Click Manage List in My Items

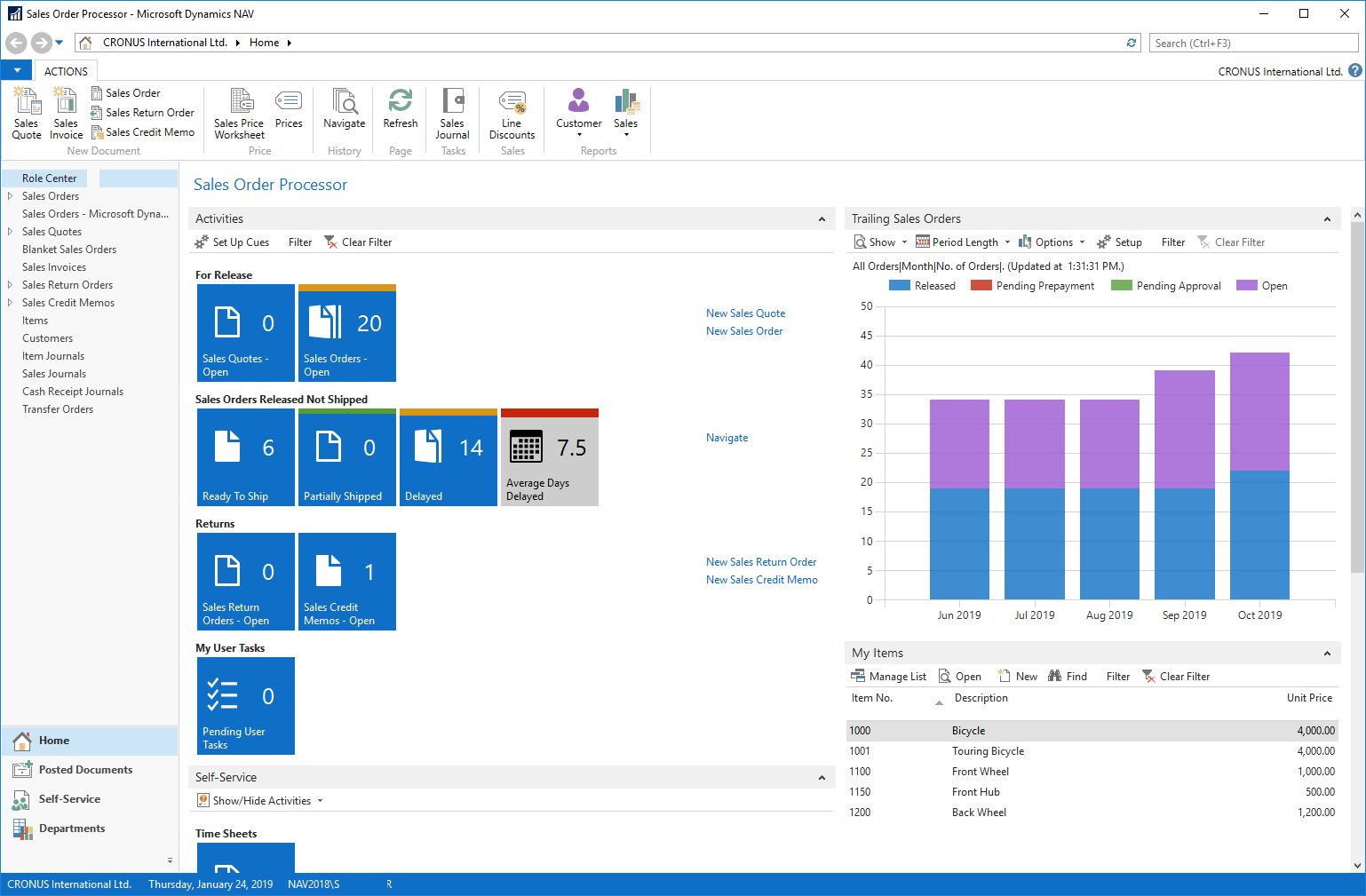click(x=888, y=677)
